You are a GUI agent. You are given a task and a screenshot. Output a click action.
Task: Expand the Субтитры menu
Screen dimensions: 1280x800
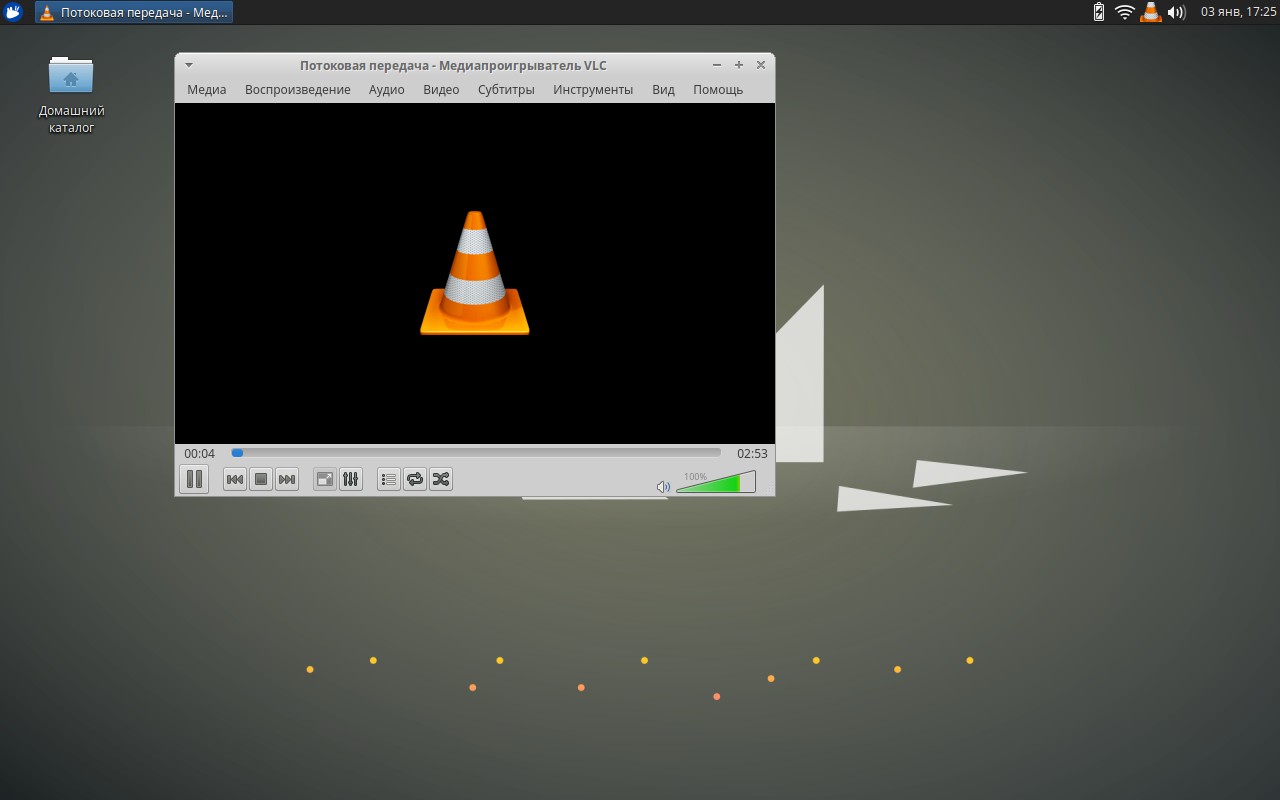506,89
